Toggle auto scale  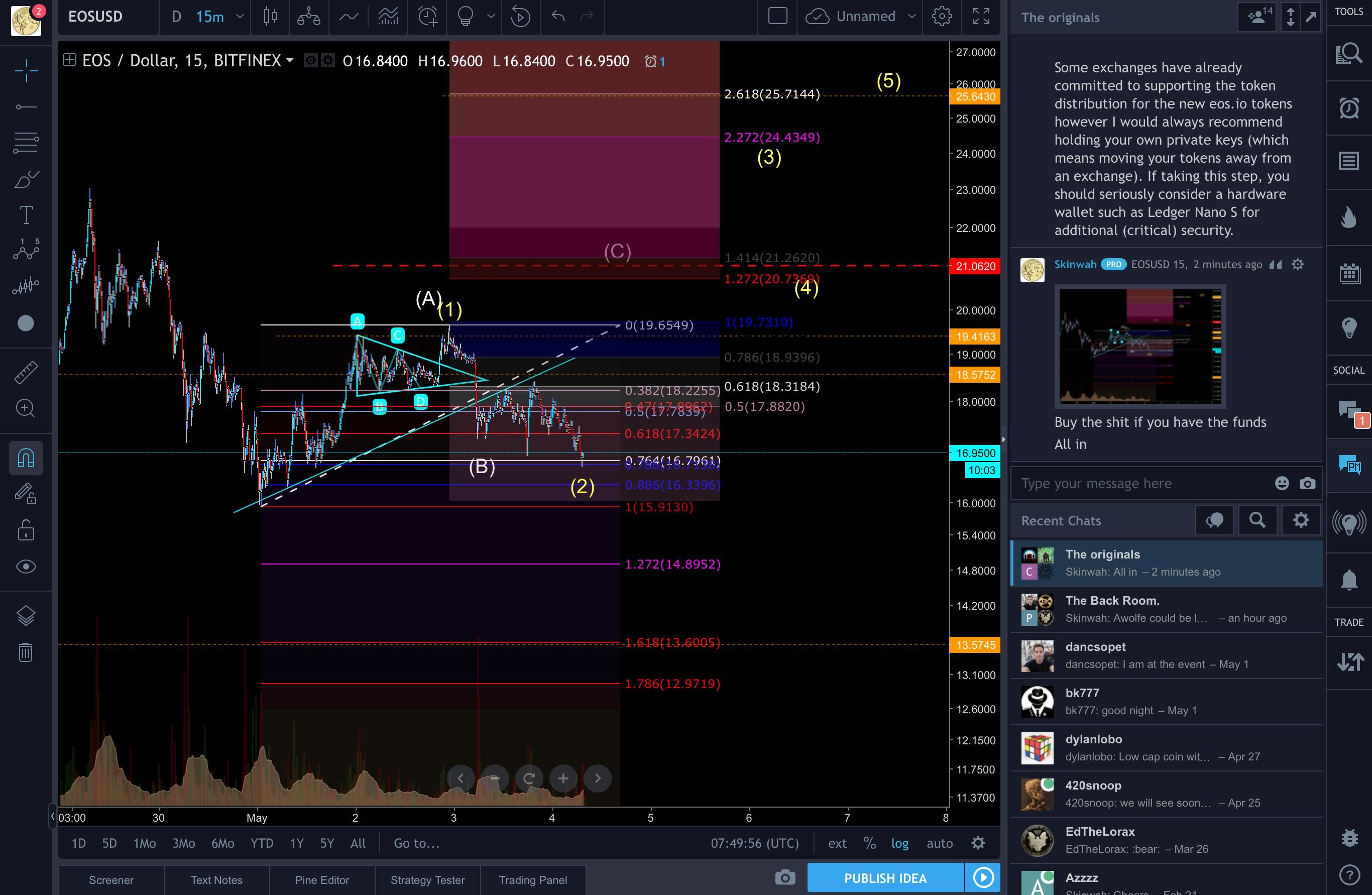[939, 843]
